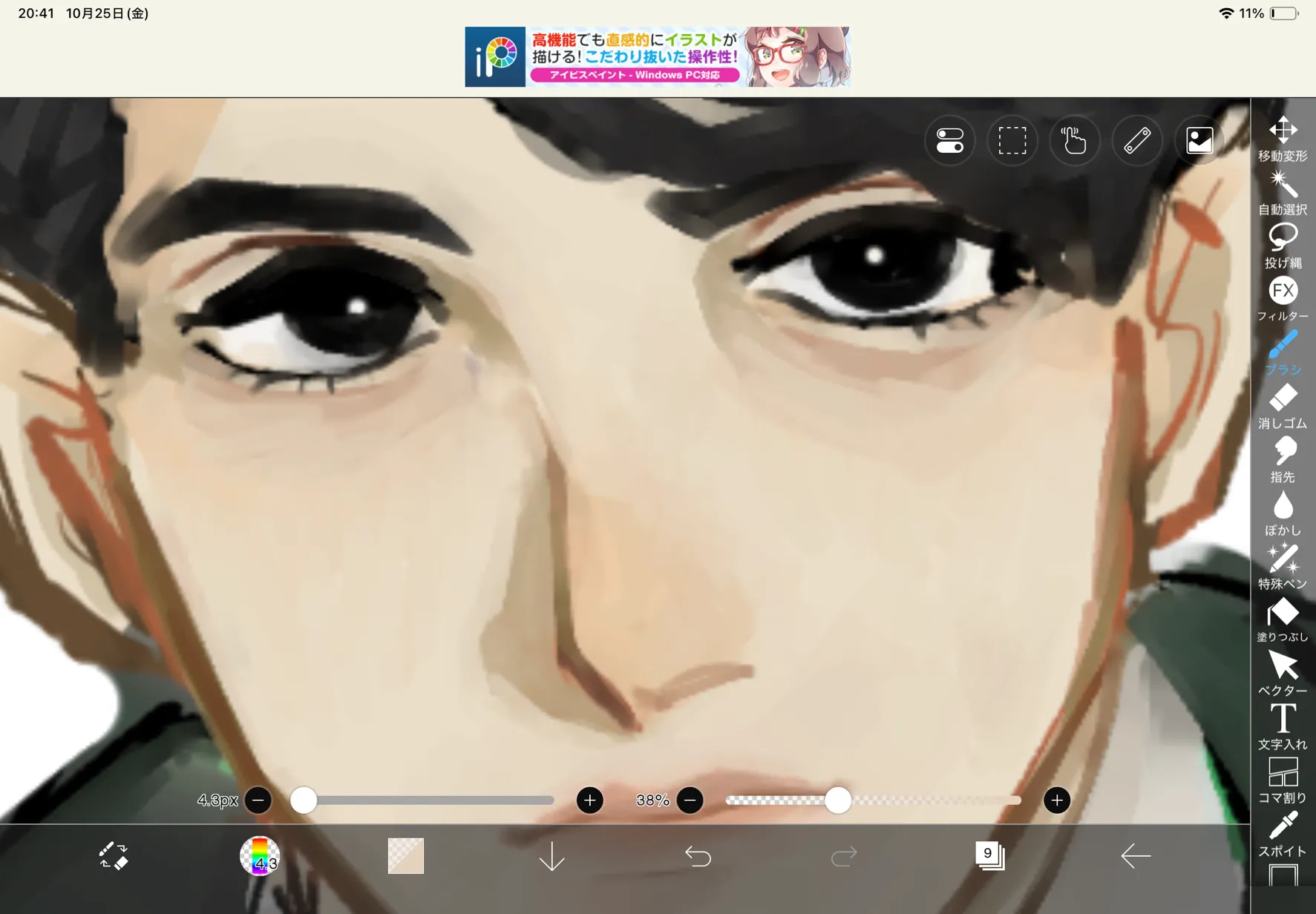Tap the 38% opacity label

652,800
